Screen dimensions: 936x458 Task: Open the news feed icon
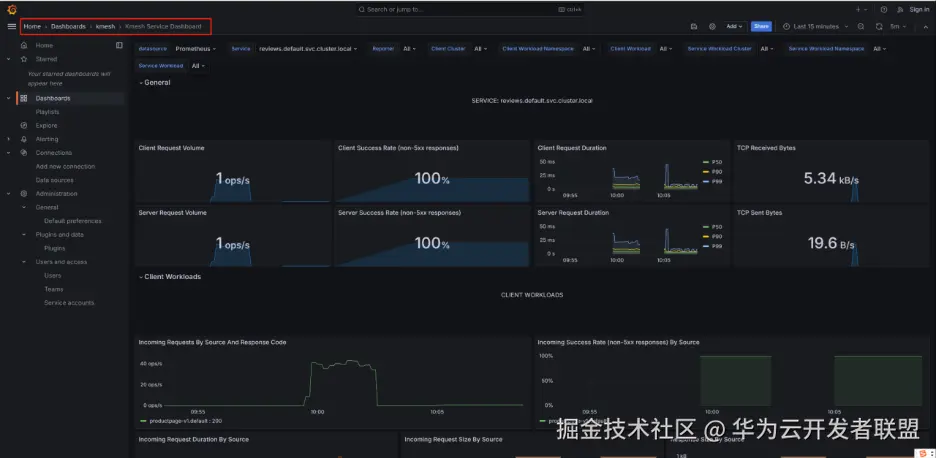click(x=900, y=10)
